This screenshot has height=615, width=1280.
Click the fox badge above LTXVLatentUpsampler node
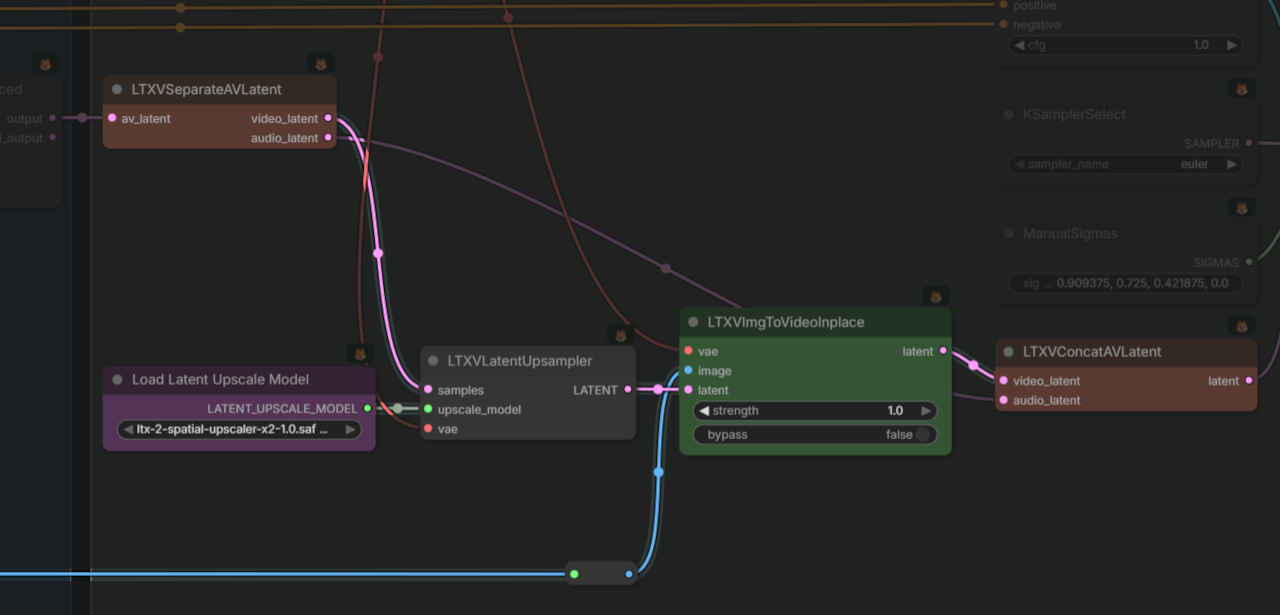620,335
